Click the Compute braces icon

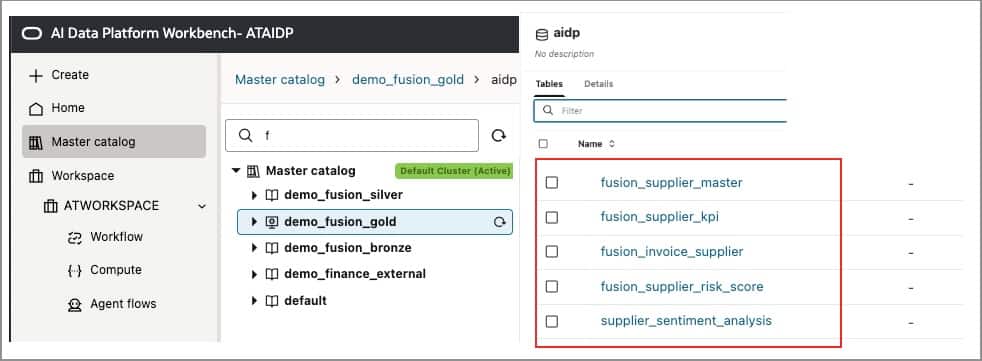coord(75,271)
